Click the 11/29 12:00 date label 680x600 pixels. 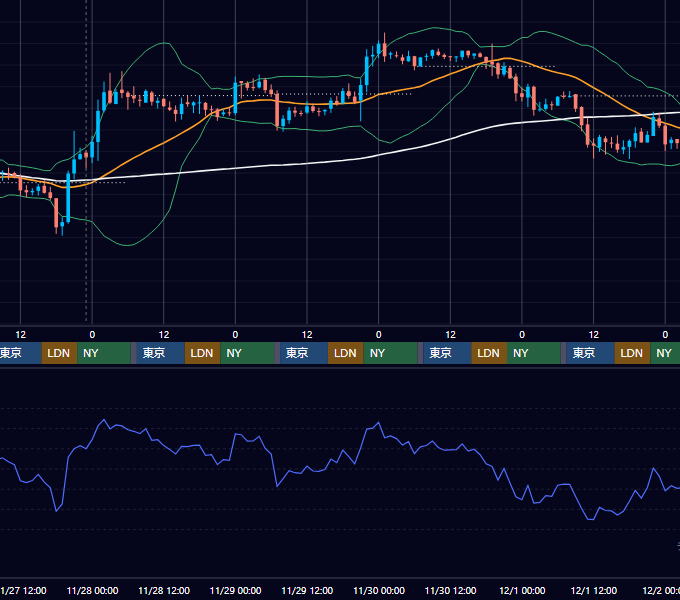point(307,590)
